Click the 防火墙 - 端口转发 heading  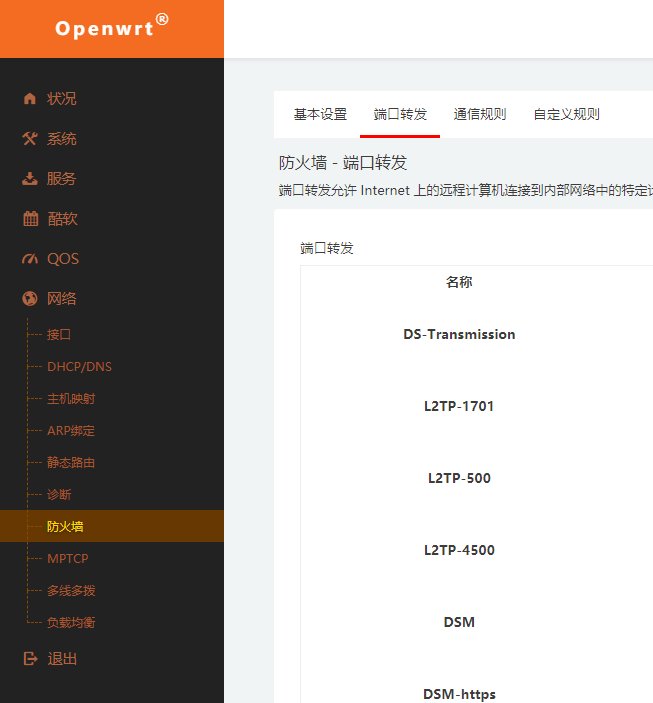coord(343,162)
